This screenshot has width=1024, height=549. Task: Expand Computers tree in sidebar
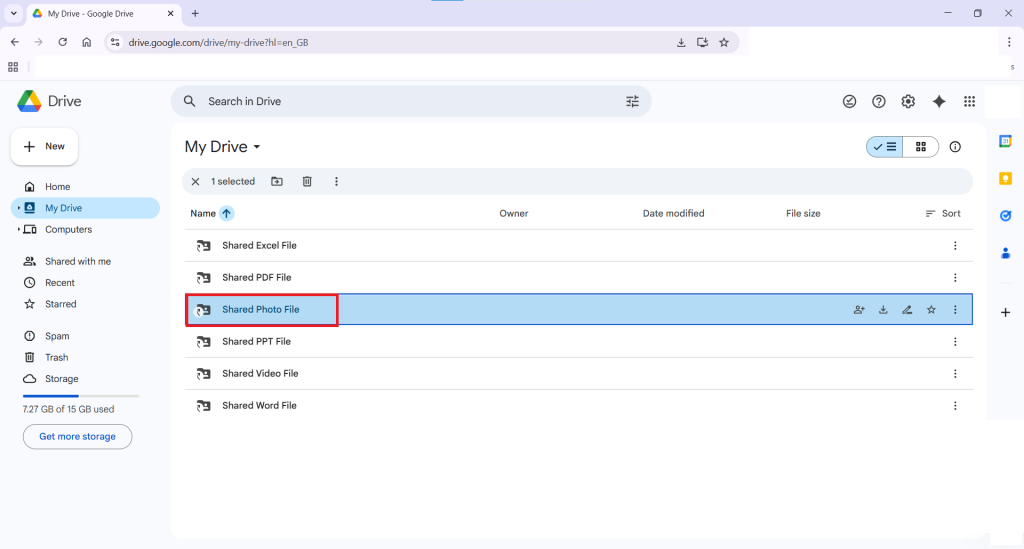pos(19,230)
